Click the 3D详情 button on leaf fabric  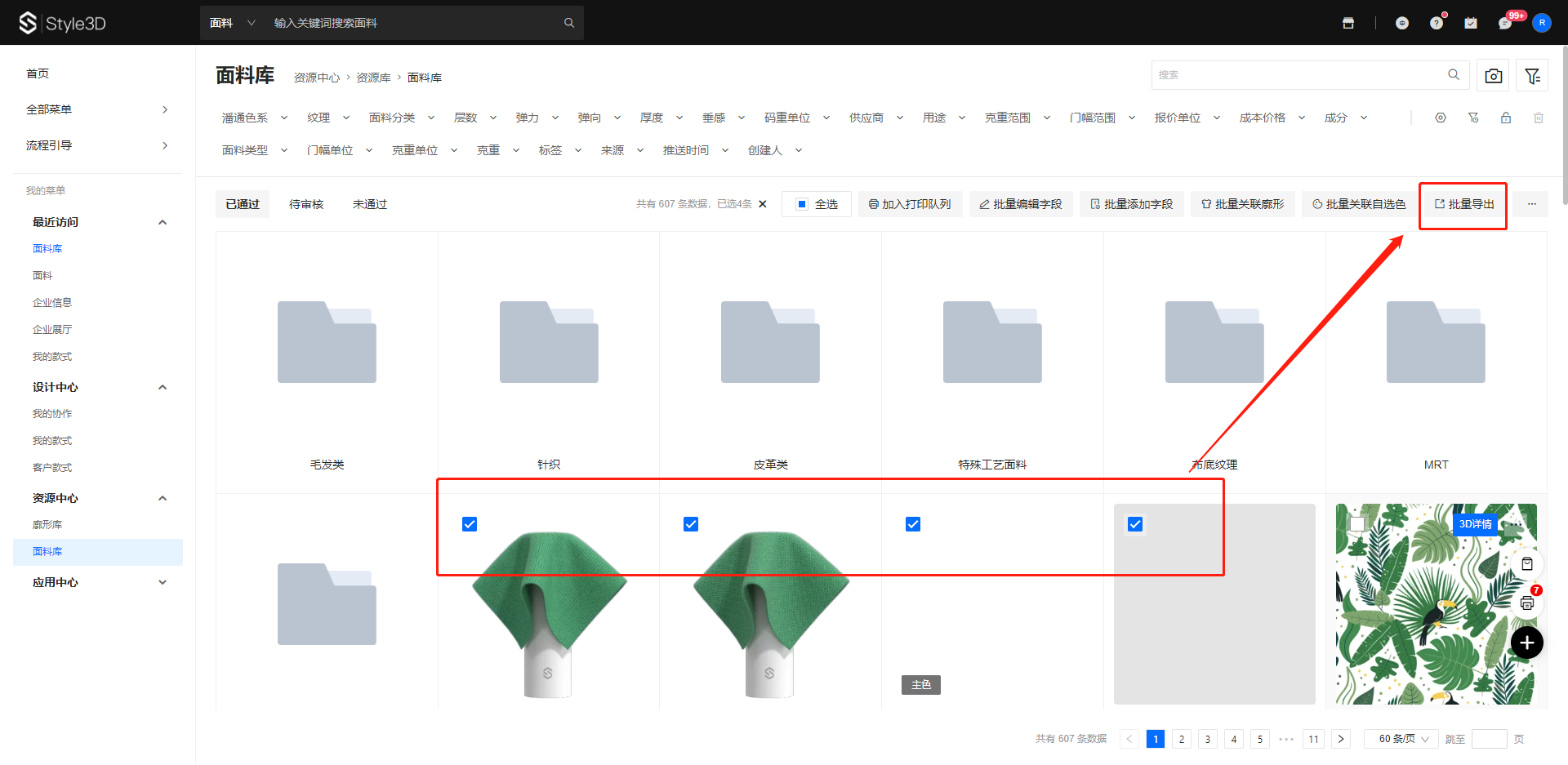click(x=1475, y=524)
